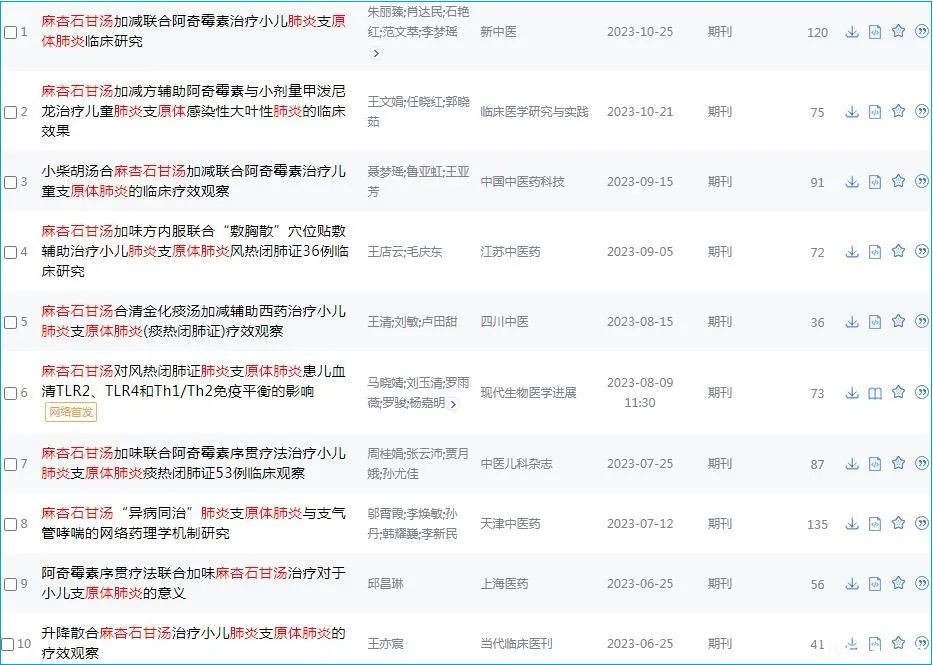Open journal link 新中医
This screenshot has height=665, width=933.
498,32
